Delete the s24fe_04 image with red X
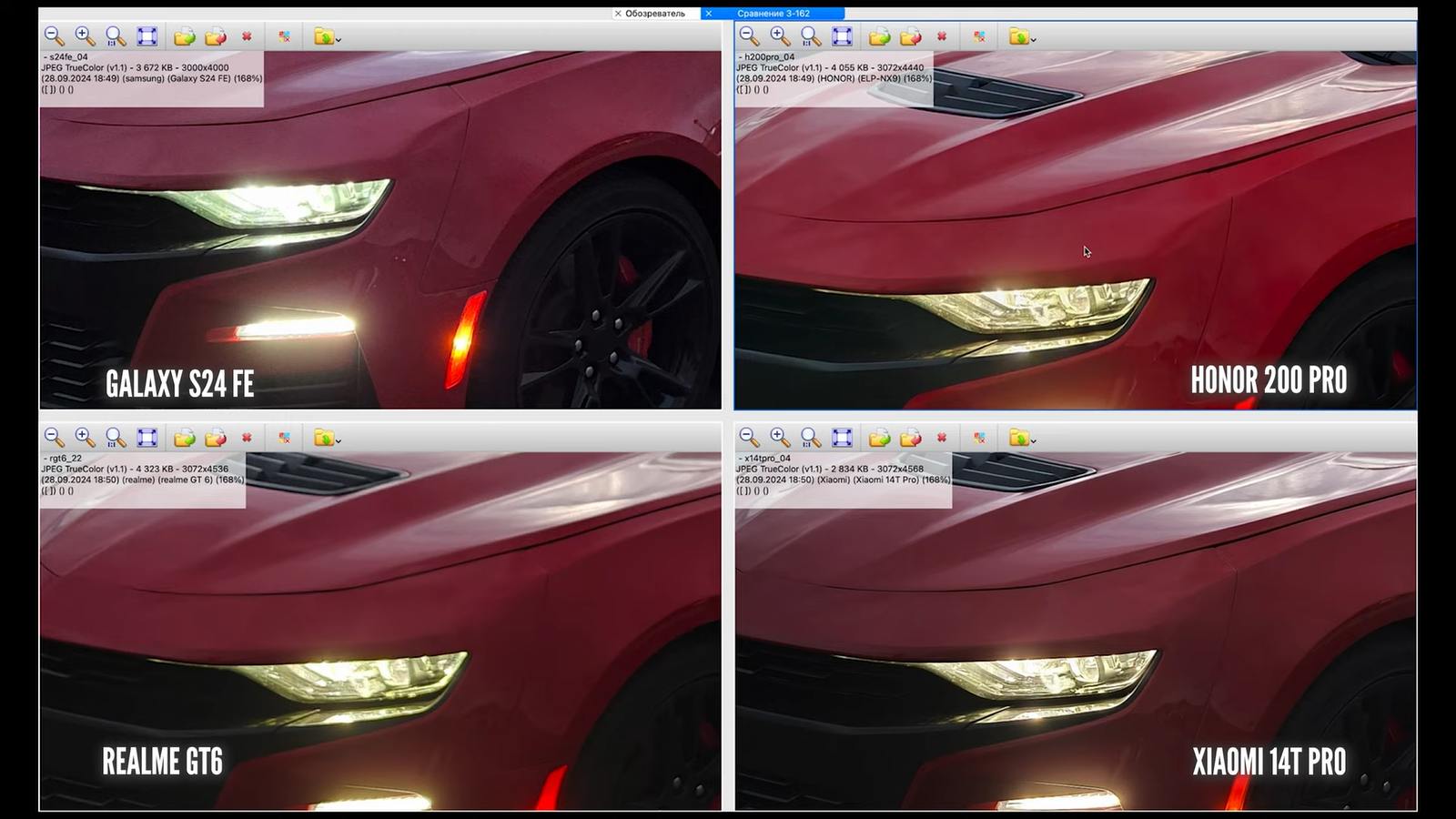 [x=247, y=36]
